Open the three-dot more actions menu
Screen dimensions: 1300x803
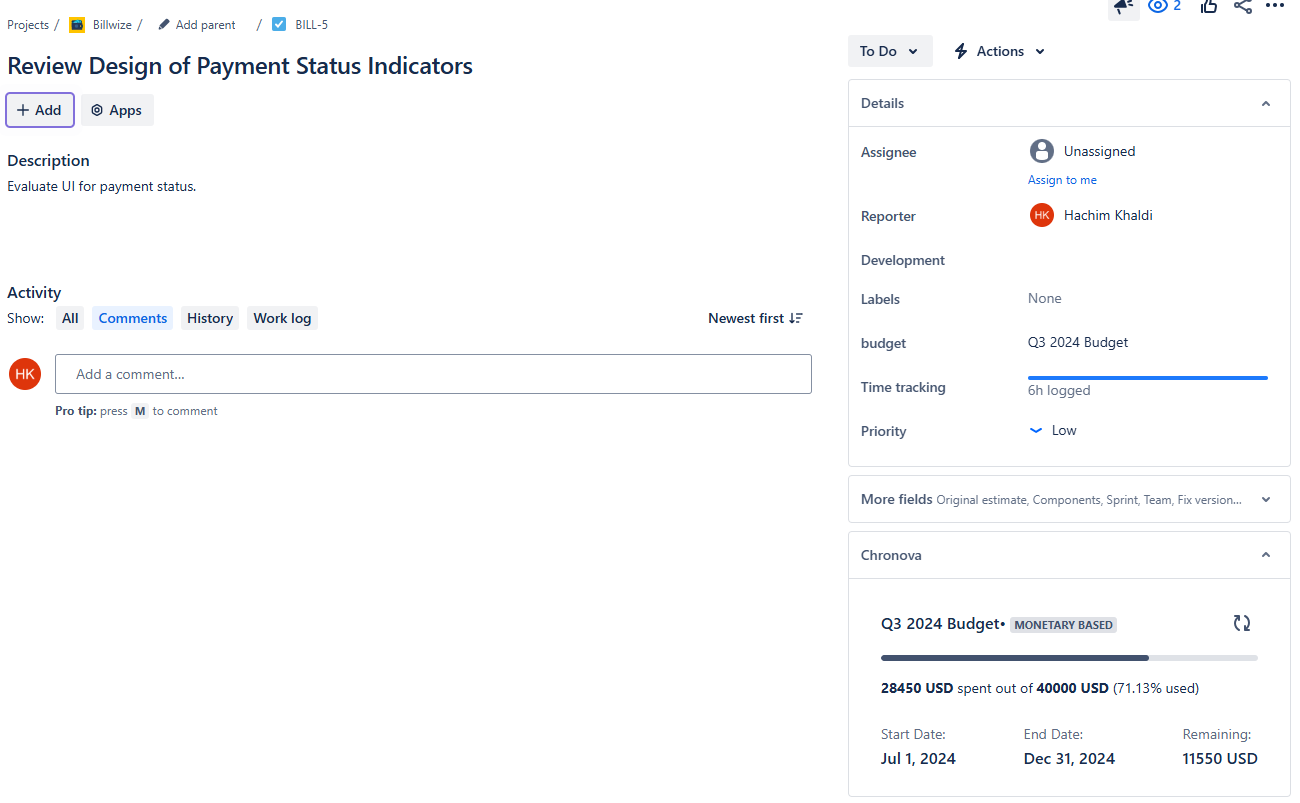[x=1274, y=6]
